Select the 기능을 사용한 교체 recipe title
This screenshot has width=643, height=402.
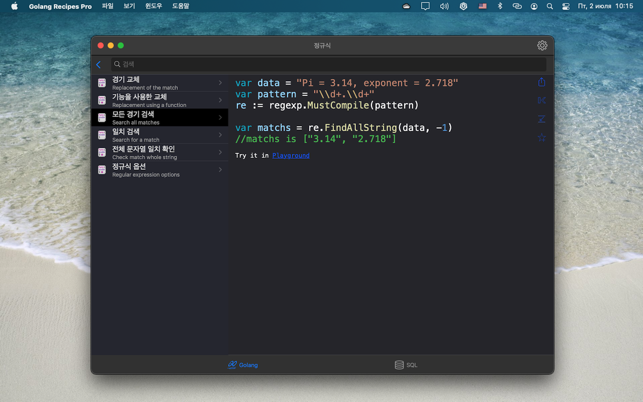point(139,97)
